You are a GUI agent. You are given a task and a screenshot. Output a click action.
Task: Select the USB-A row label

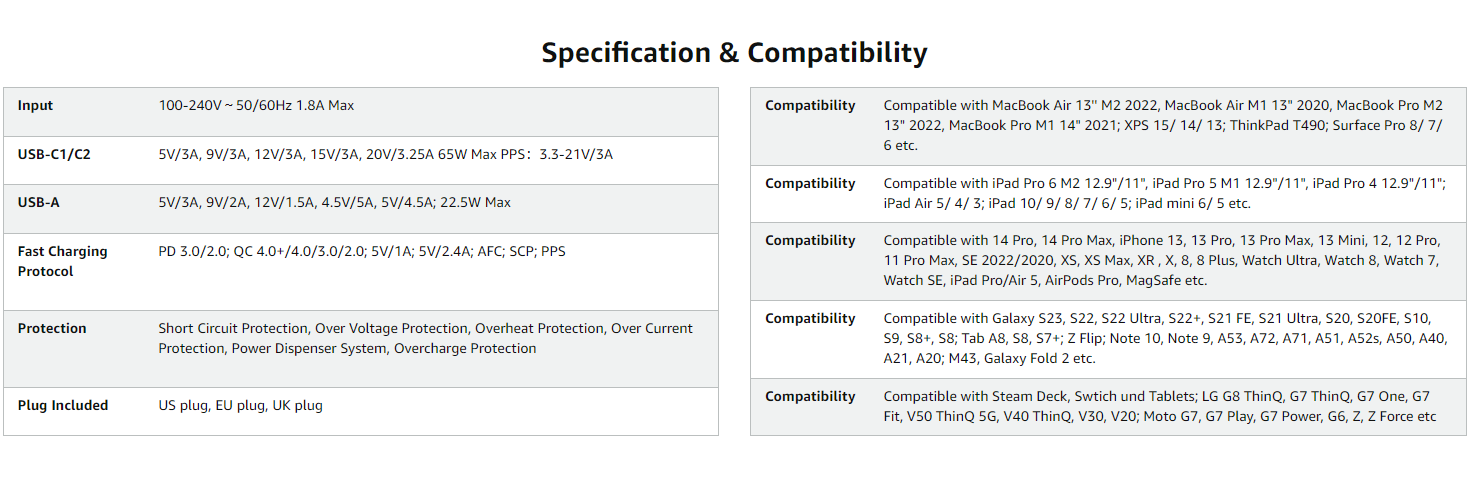(39, 203)
